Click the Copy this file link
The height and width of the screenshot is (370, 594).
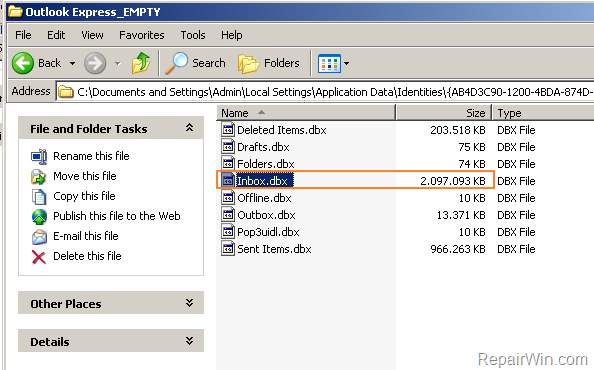[84, 196]
